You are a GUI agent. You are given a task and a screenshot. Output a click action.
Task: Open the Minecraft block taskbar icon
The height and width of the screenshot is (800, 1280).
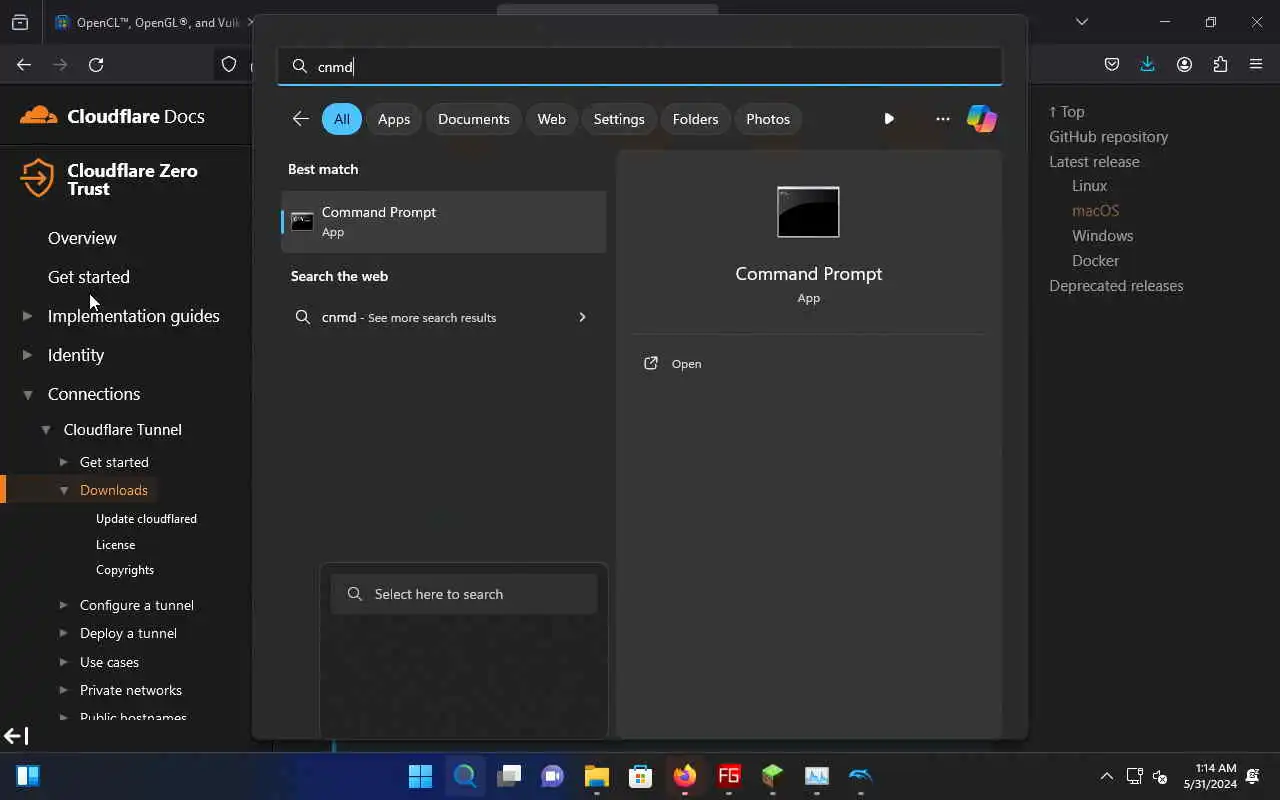pyautogui.click(x=773, y=776)
